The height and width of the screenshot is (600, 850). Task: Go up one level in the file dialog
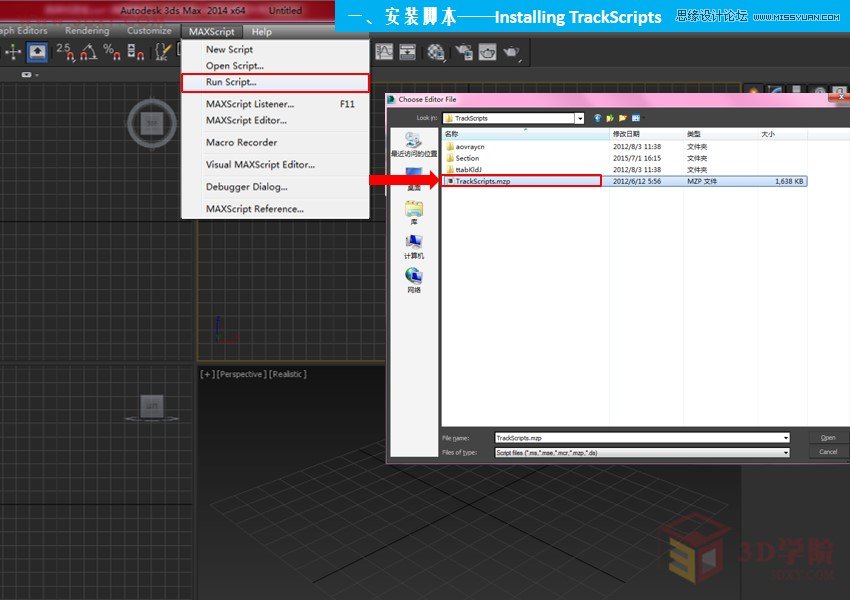[609, 117]
